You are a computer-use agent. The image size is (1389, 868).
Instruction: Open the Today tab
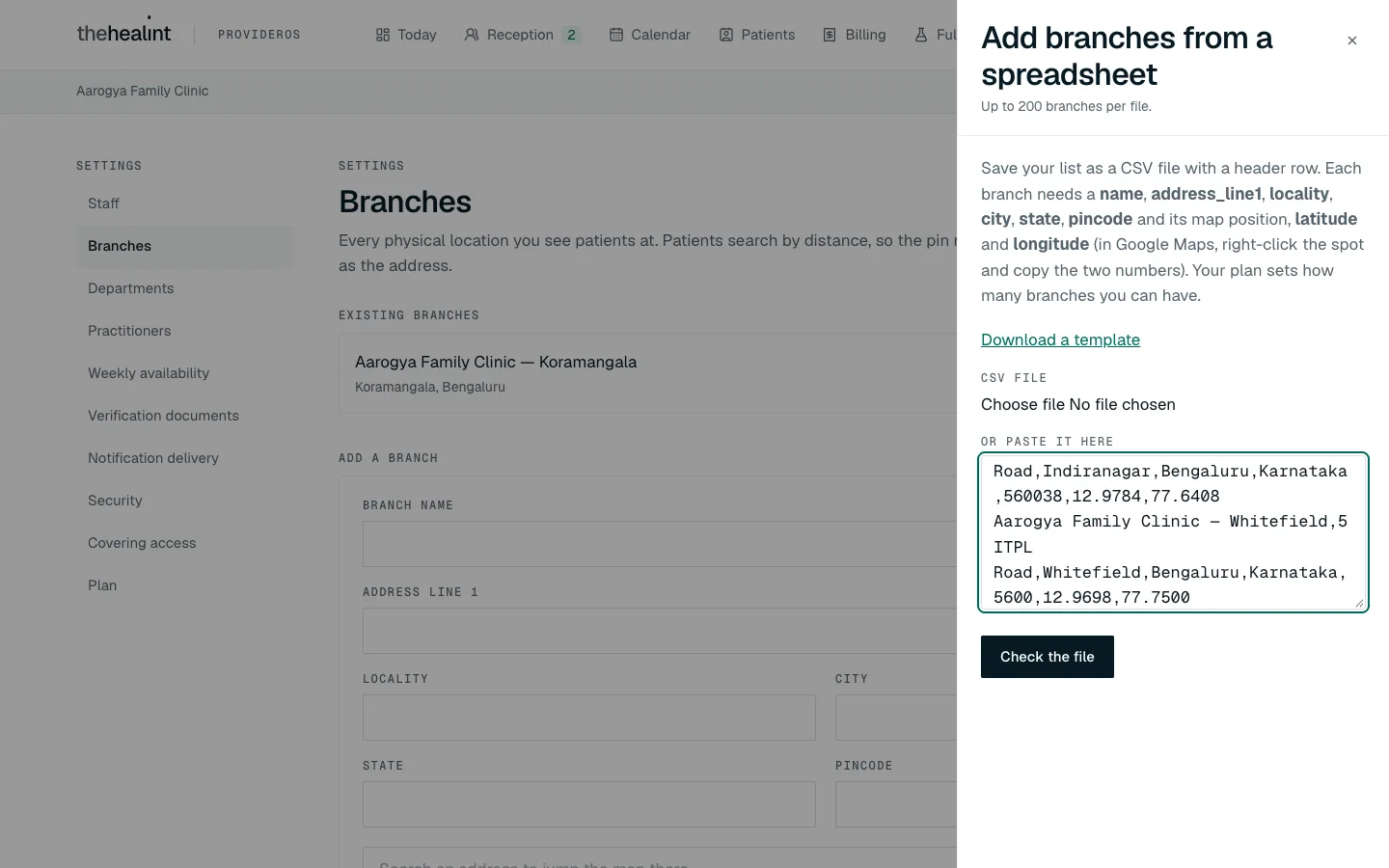point(406,35)
